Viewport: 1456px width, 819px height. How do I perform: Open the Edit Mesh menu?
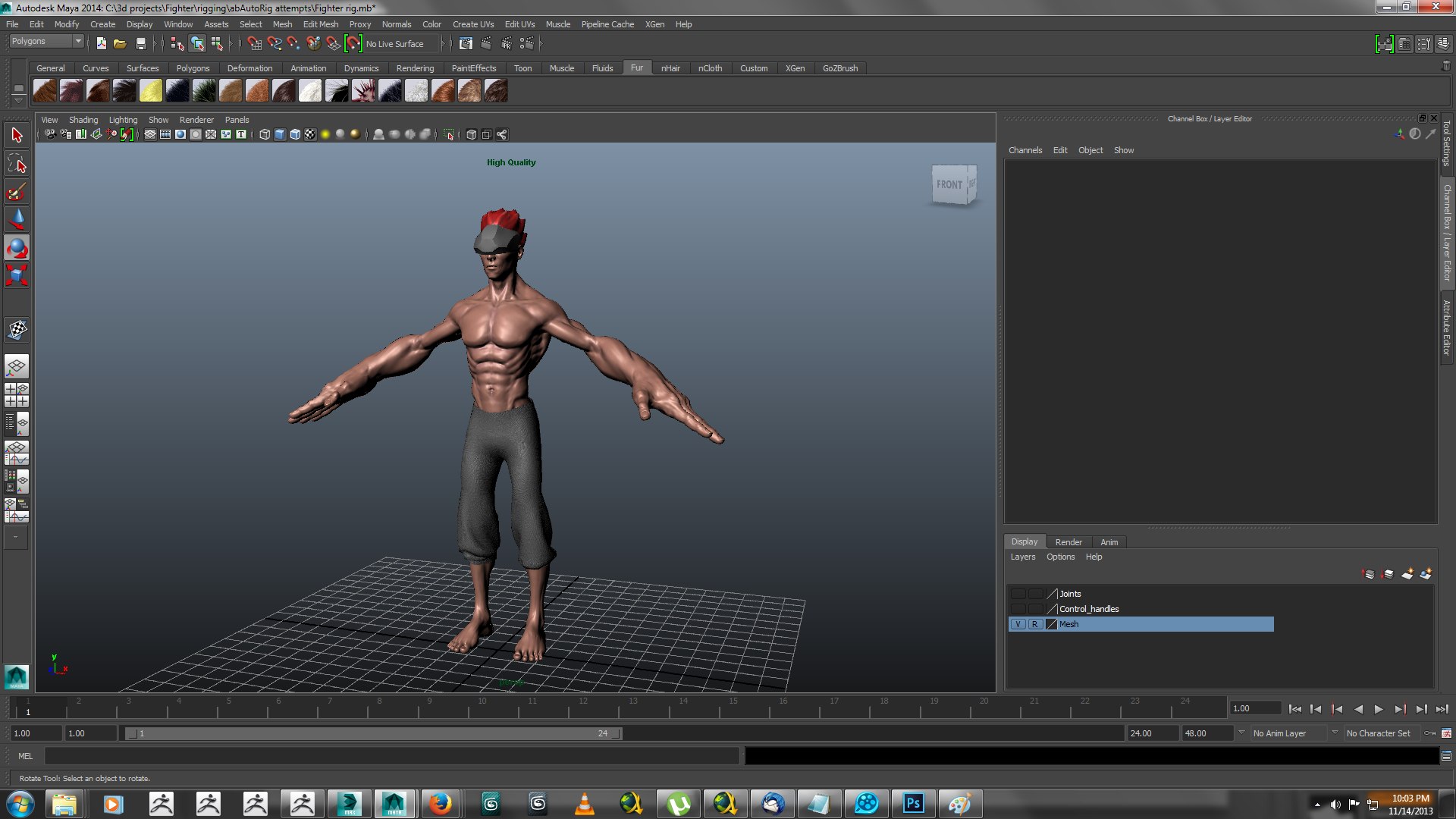321,24
